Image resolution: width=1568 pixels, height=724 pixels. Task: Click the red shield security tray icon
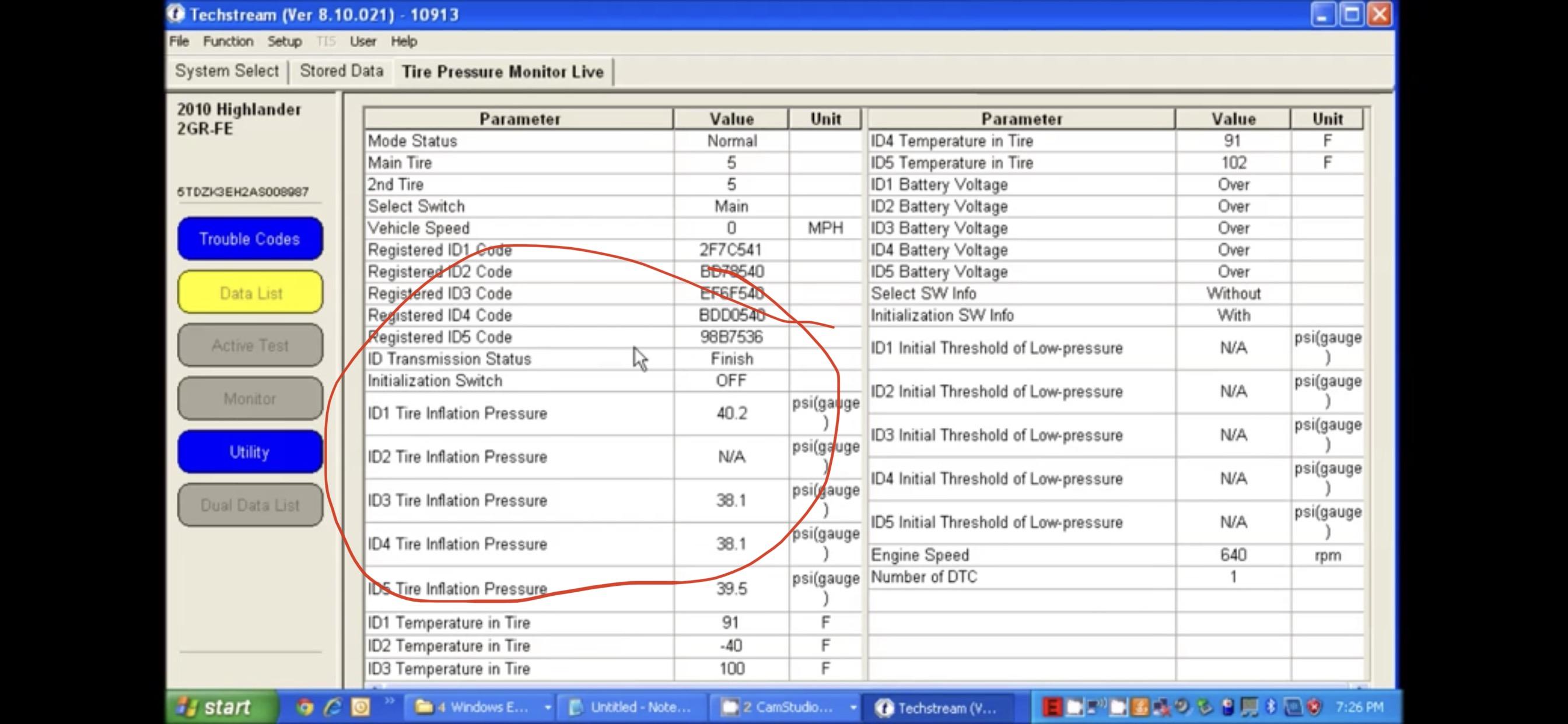(1315, 707)
